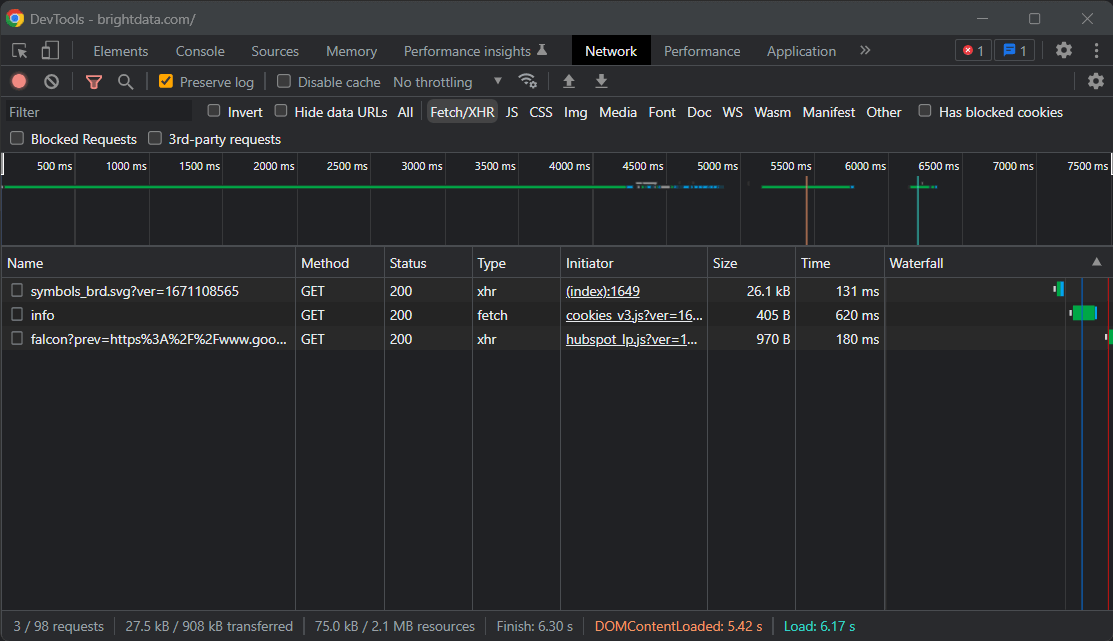The width and height of the screenshot is (1113, 641).
Task: Uncheck Preserve log
Action: tap(169, 81)
